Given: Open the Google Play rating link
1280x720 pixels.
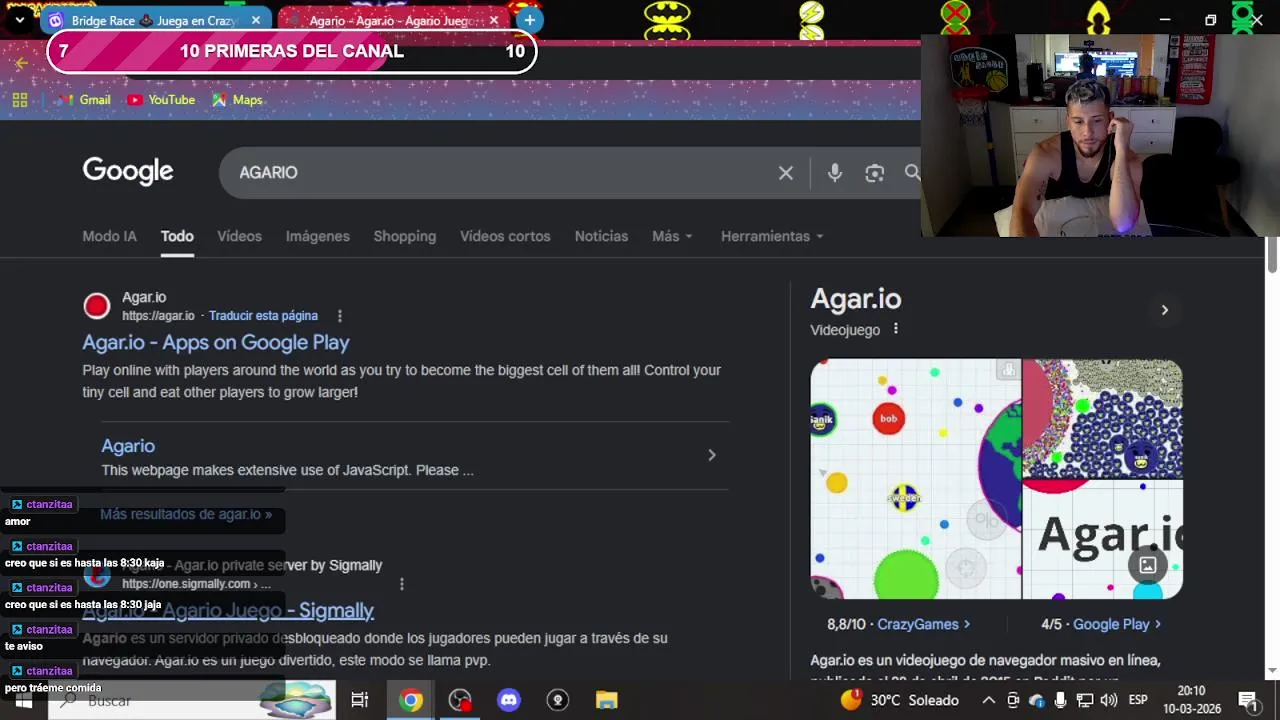Looking at the screenshot, I should 1116,624.
